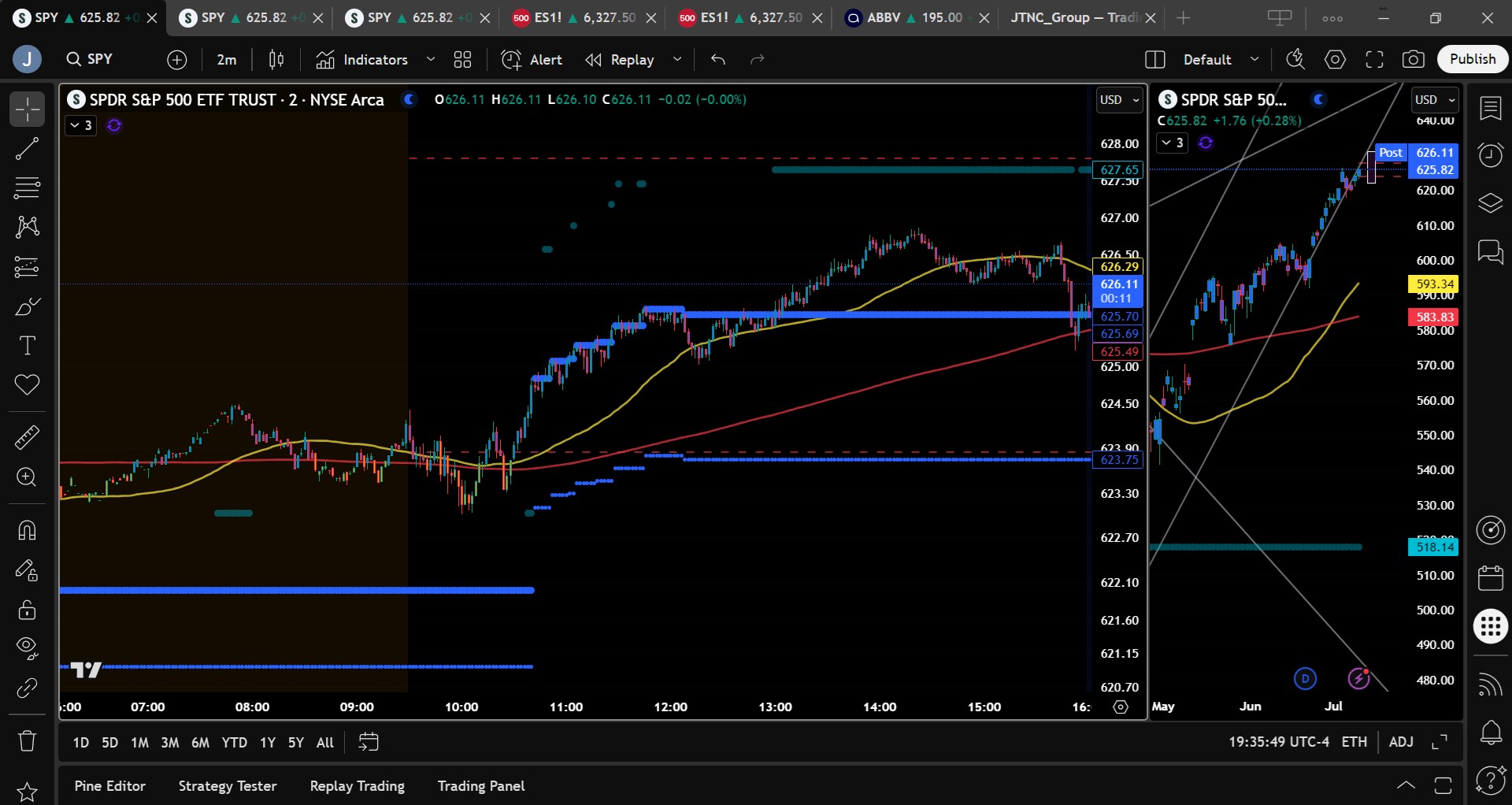Start bar Replay mode
Screen dimensions: 1512x805
pyautogui.click(x=621, y=59)
